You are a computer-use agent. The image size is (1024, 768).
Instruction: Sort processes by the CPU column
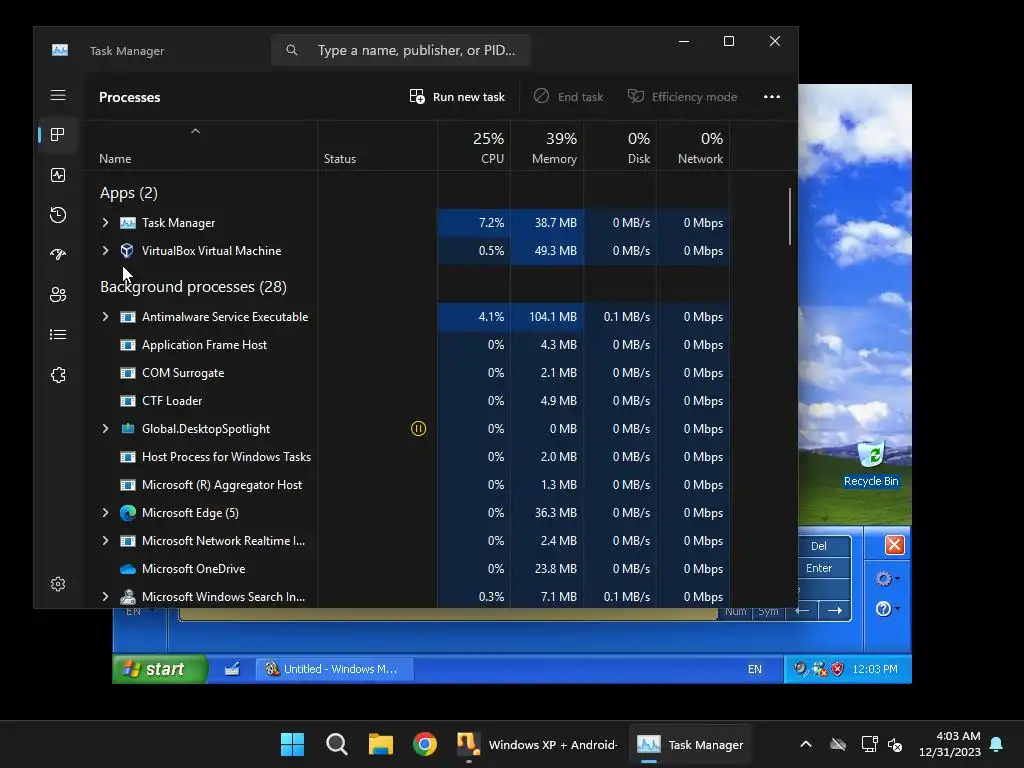tap(474, 147)
